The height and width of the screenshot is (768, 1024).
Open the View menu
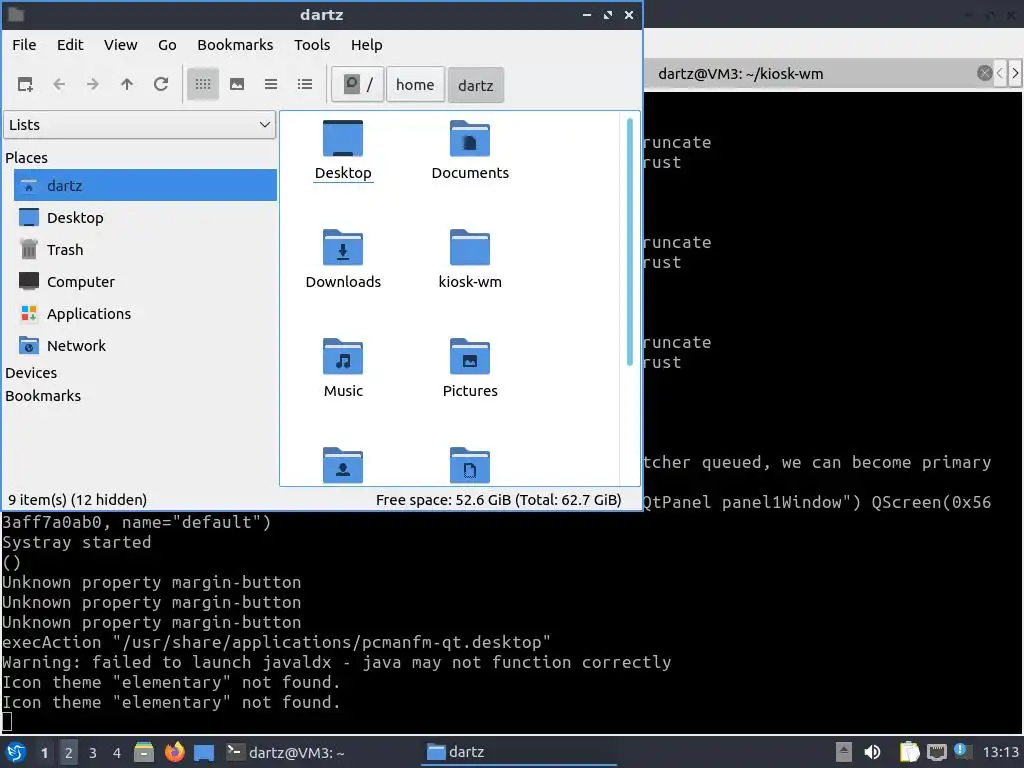coord(121,45)
